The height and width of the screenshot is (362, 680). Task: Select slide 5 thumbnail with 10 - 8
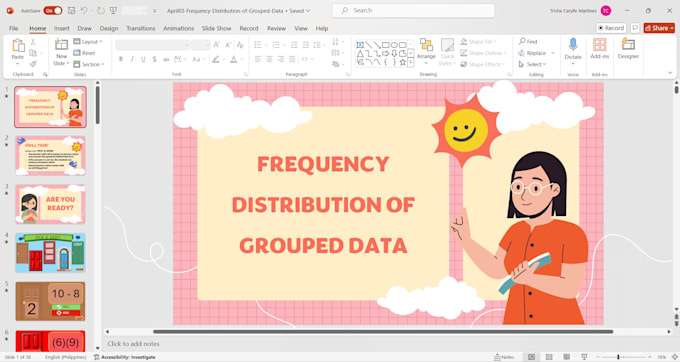(x=50, y=301)
